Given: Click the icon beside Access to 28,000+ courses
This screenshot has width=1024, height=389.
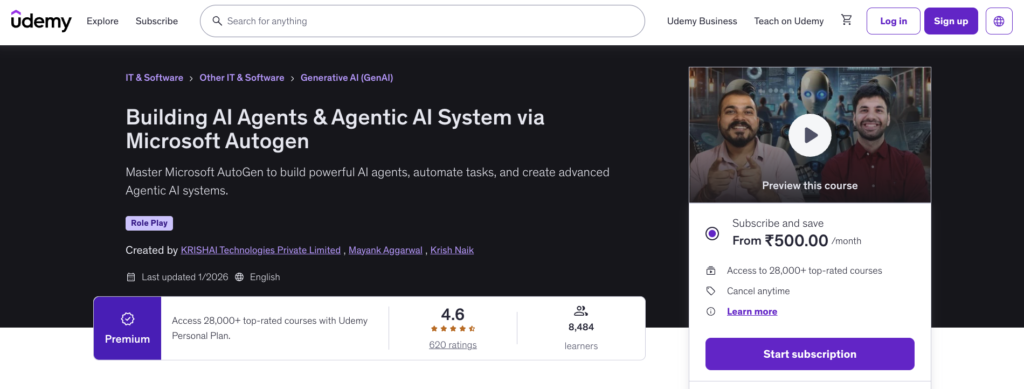Looking at the screenshot, I should click(711, 270).
